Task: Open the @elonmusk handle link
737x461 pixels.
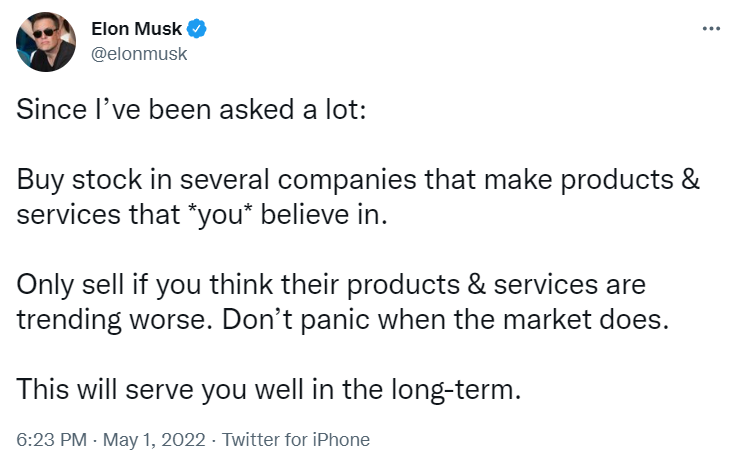Action: point(139,54)
